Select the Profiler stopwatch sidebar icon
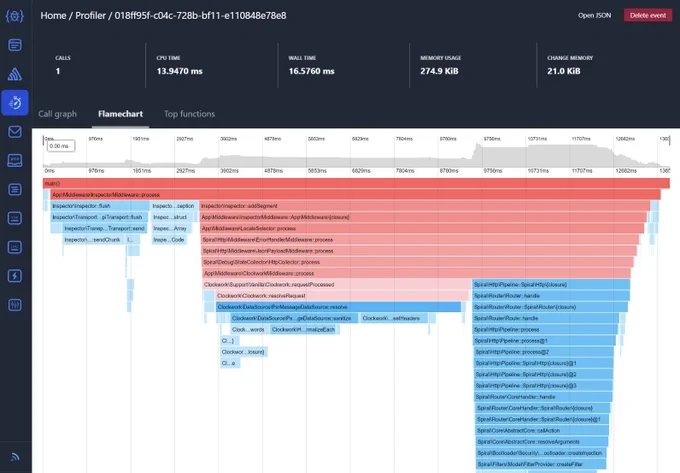 (x=15, y=103)
